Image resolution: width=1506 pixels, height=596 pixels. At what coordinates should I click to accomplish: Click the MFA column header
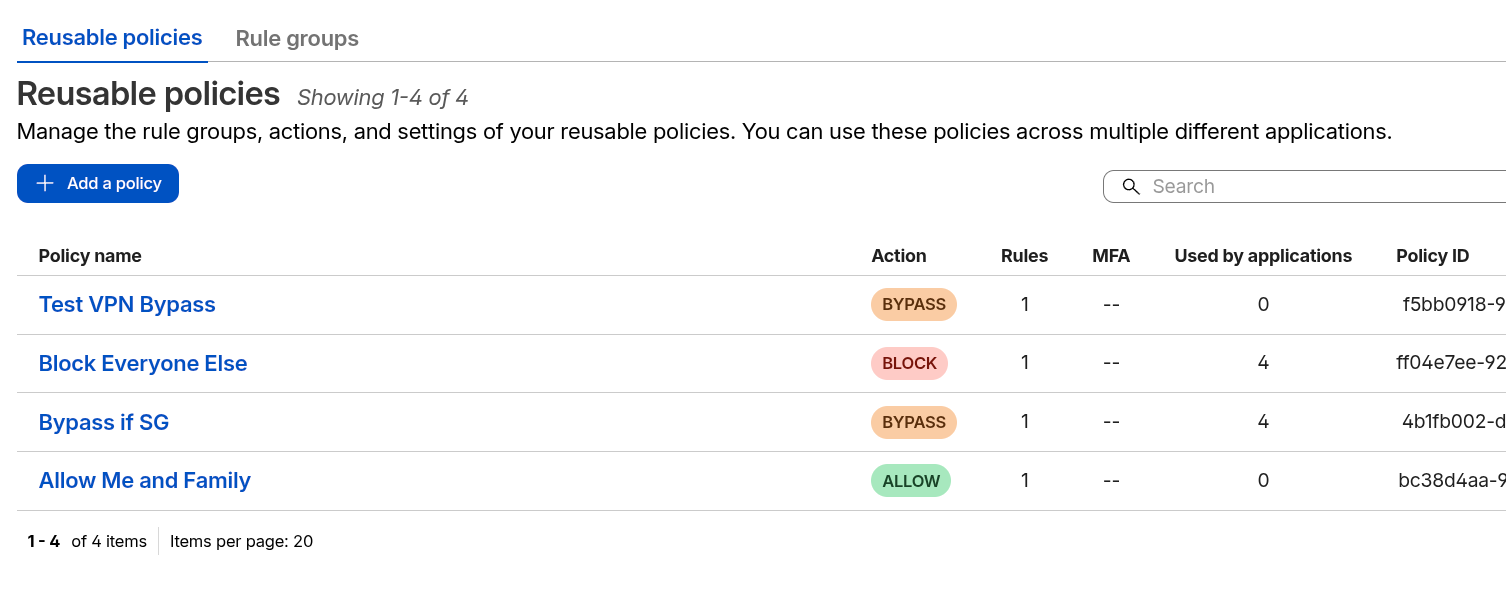(x=1111, y=256)
